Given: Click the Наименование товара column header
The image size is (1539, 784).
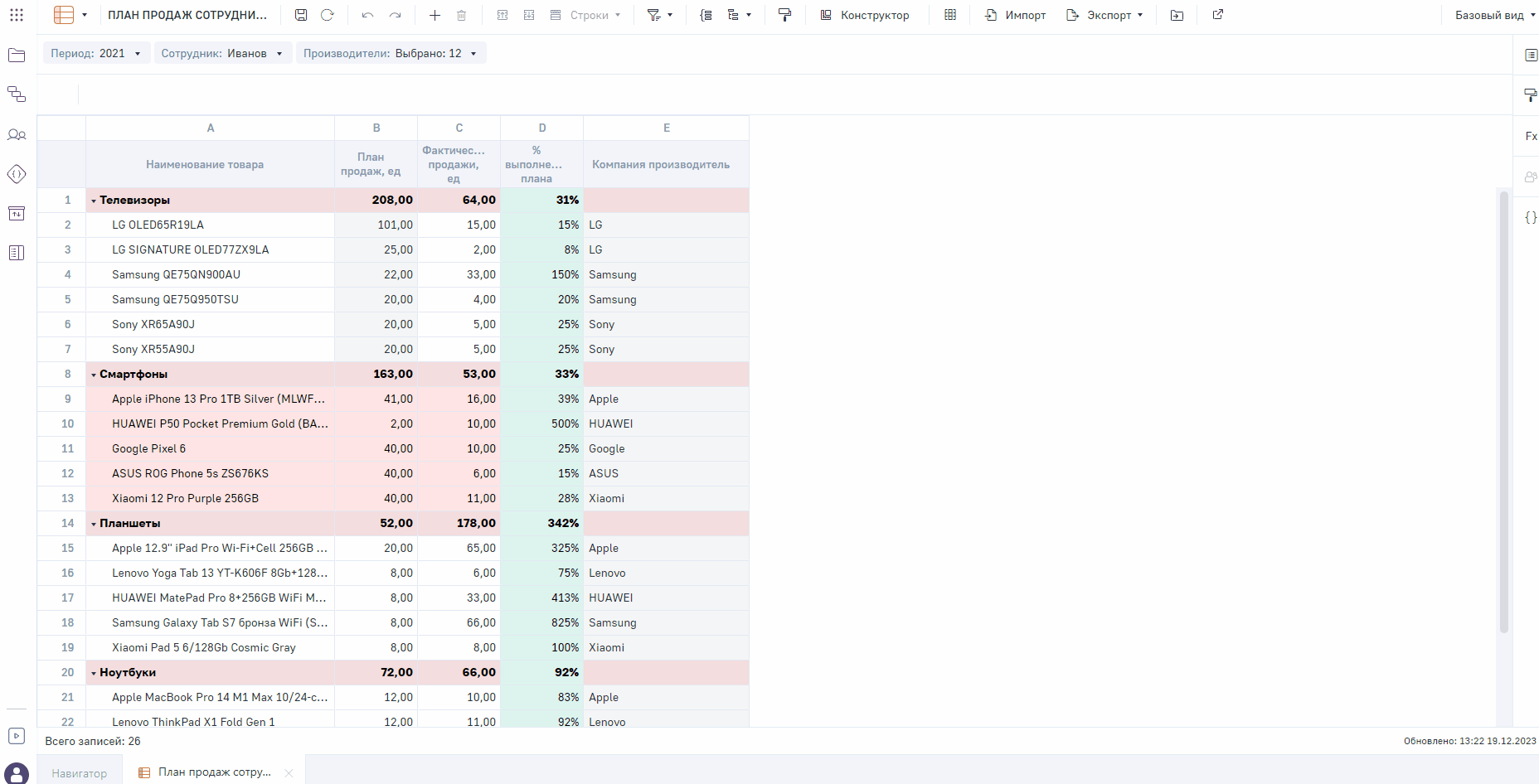Looking at the screenshot, I should [211, 164].
